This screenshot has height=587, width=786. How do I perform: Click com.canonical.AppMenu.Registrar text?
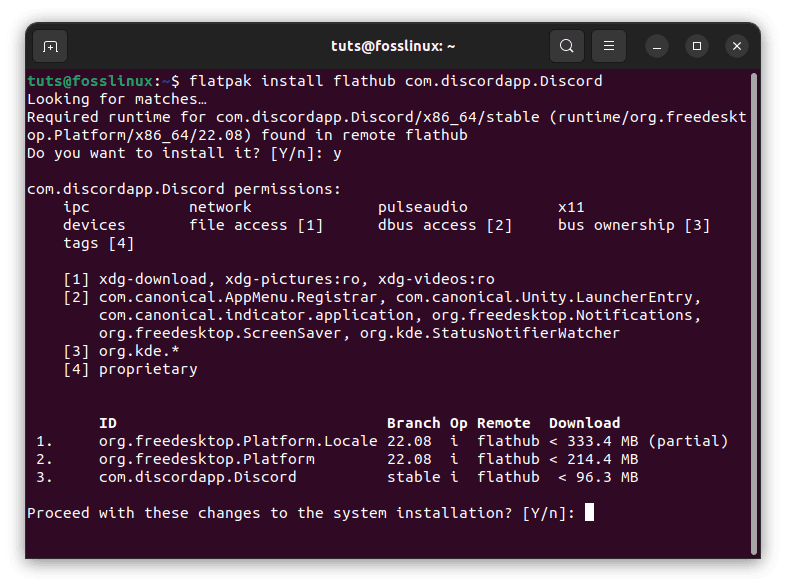tap(238, 297)
